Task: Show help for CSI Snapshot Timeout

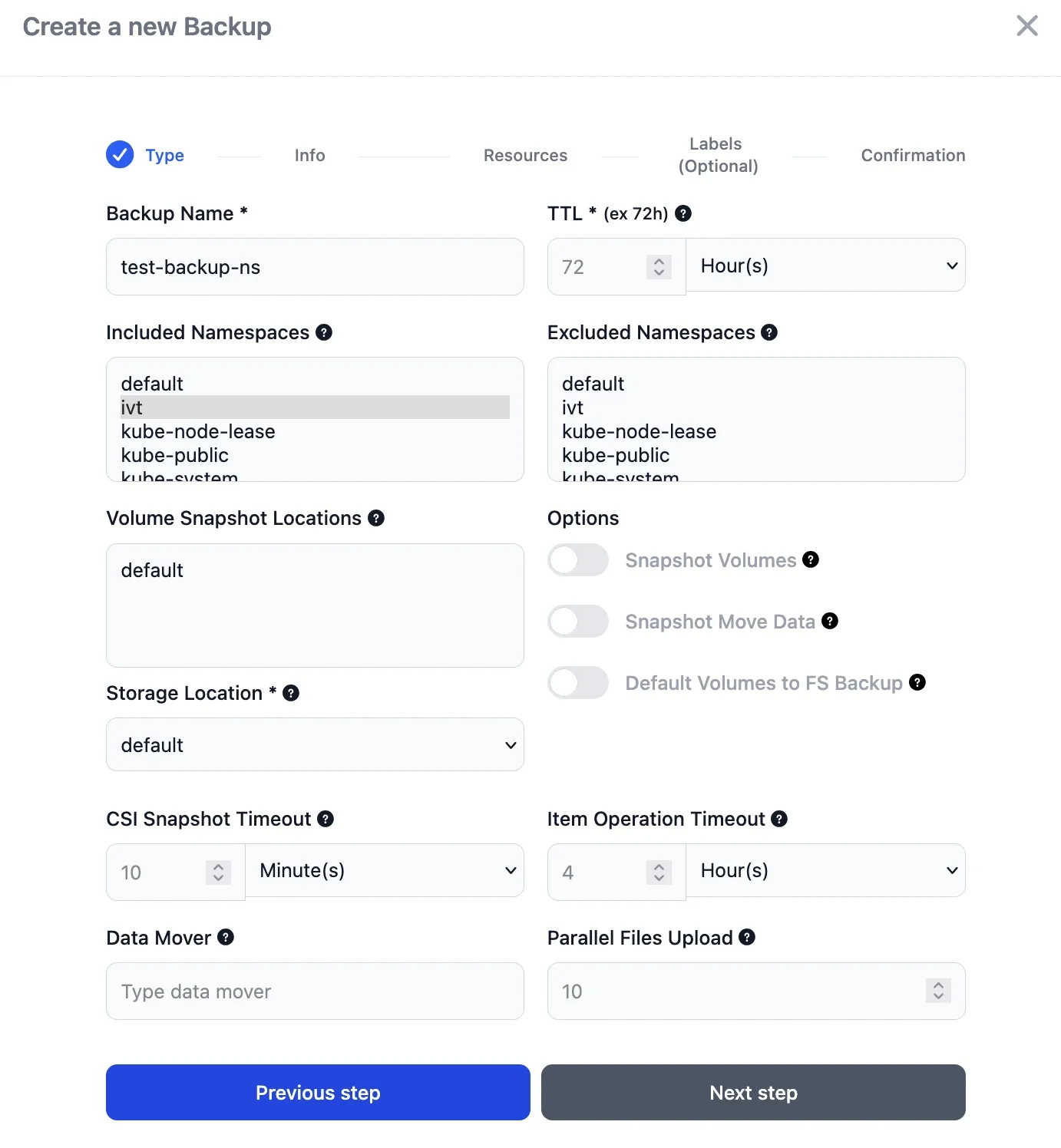Action: coord(326,819)
